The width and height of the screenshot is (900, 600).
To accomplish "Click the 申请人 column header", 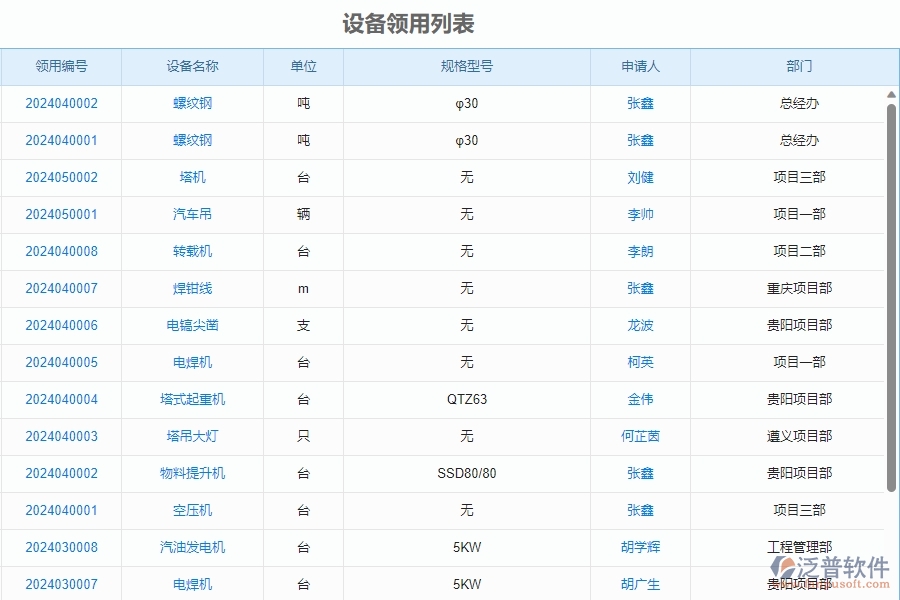I will pos(639,66).
